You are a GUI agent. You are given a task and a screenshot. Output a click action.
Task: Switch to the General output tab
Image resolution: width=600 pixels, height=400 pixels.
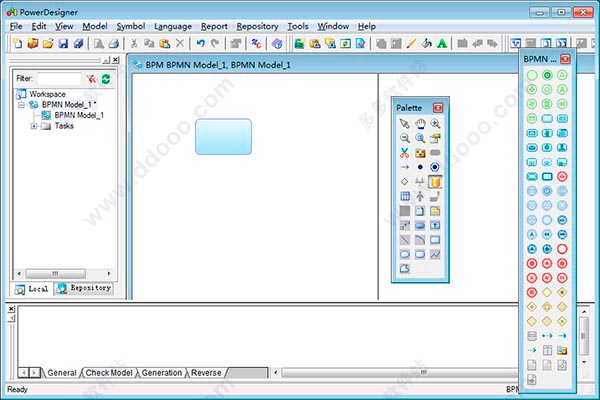62,373
